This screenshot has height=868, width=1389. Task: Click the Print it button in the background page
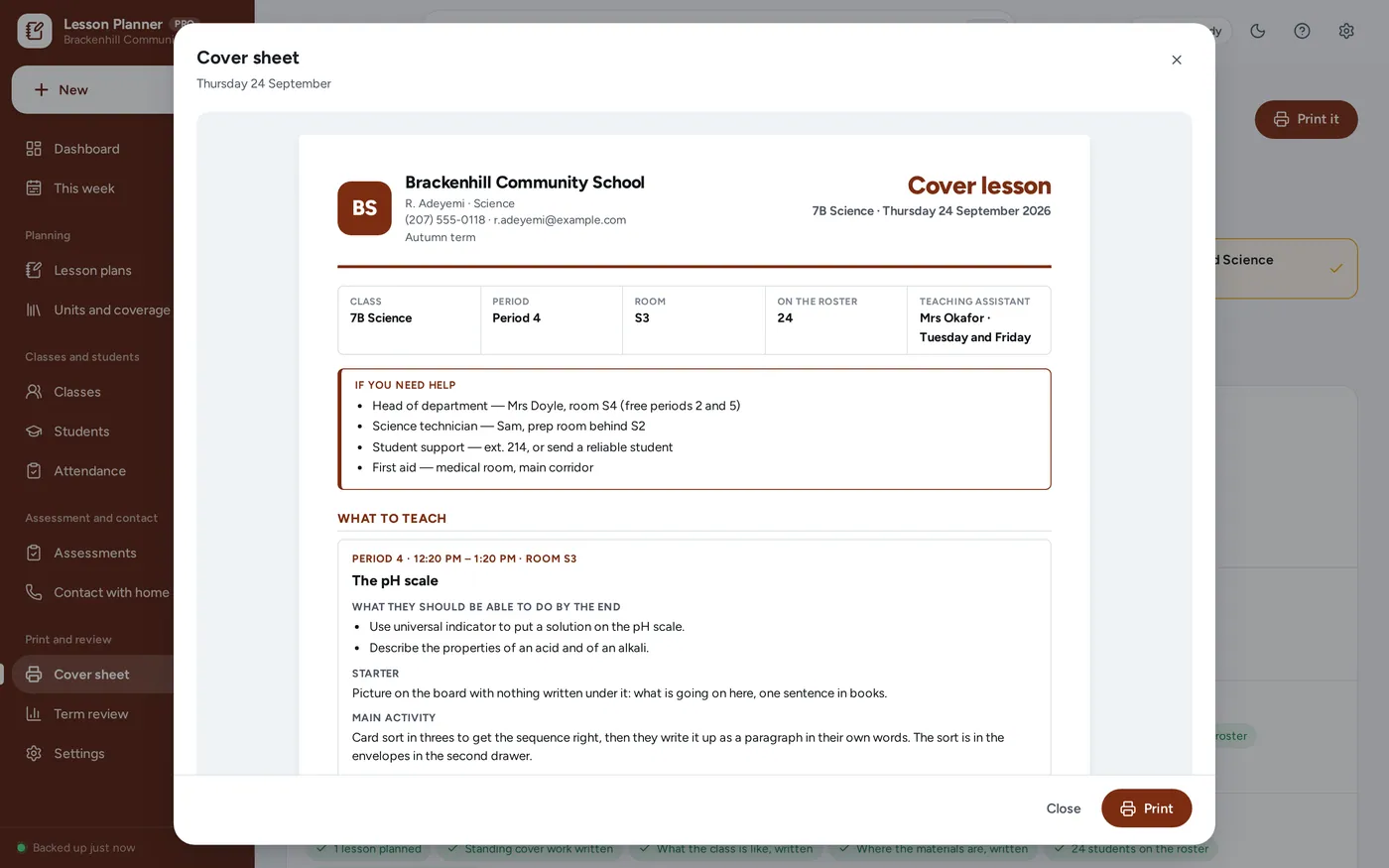click(1306, 119)
